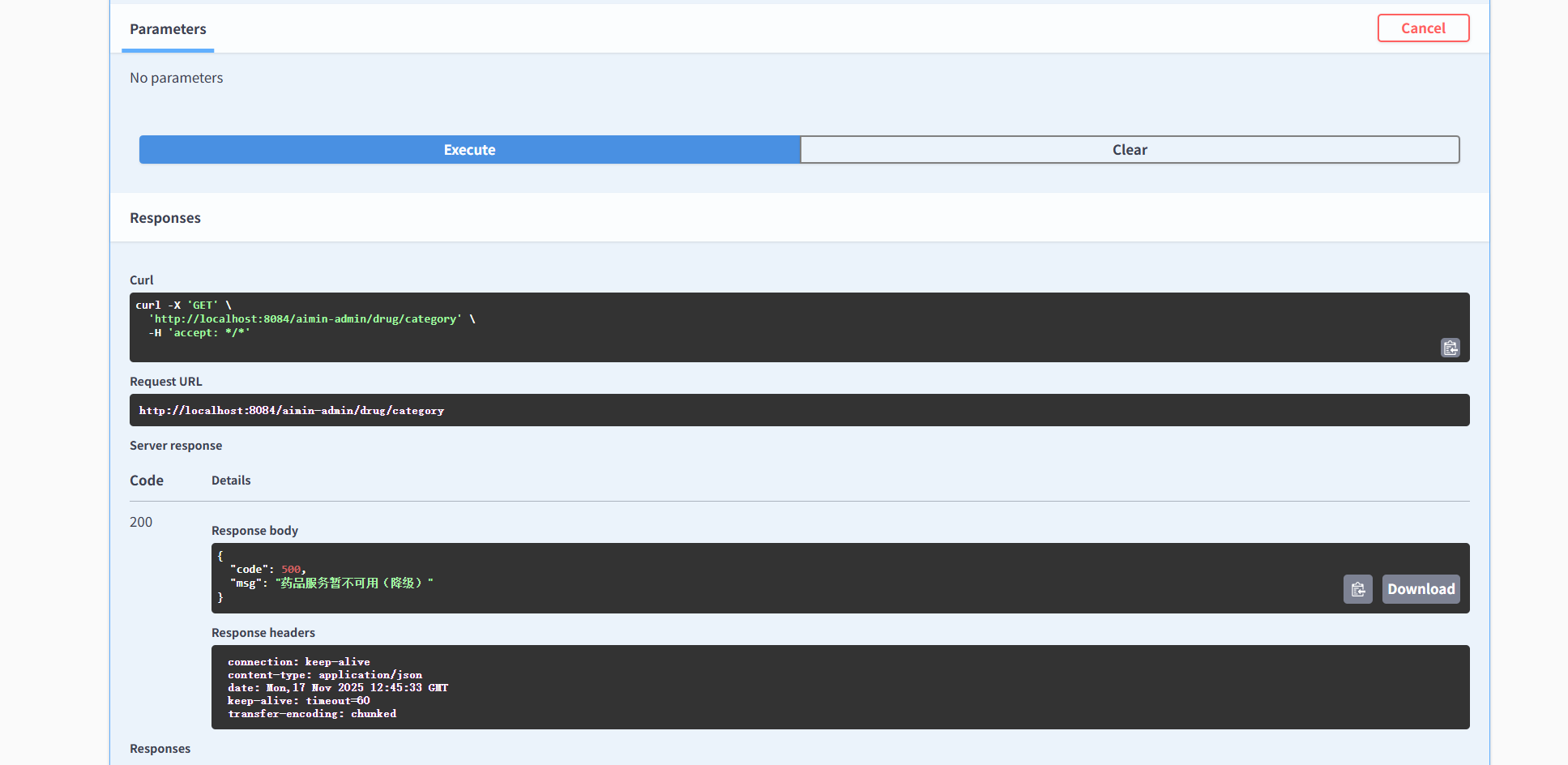Cancel the try-it-out mode
Viewport: 1568px width, 765px height.
[x=1423, y=28]
